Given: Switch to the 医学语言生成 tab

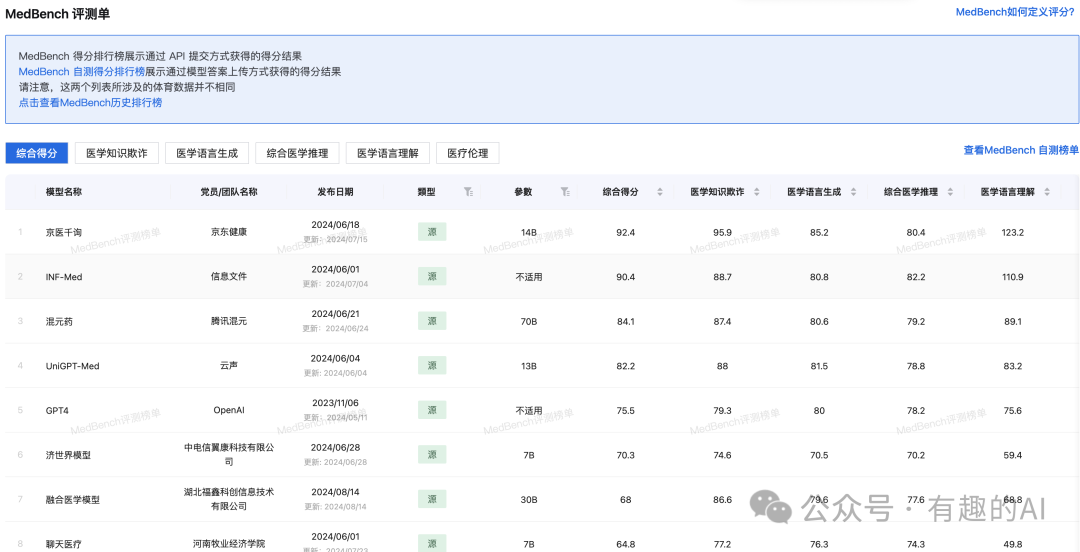Looking at the screenshot, I should pos(207,153).
